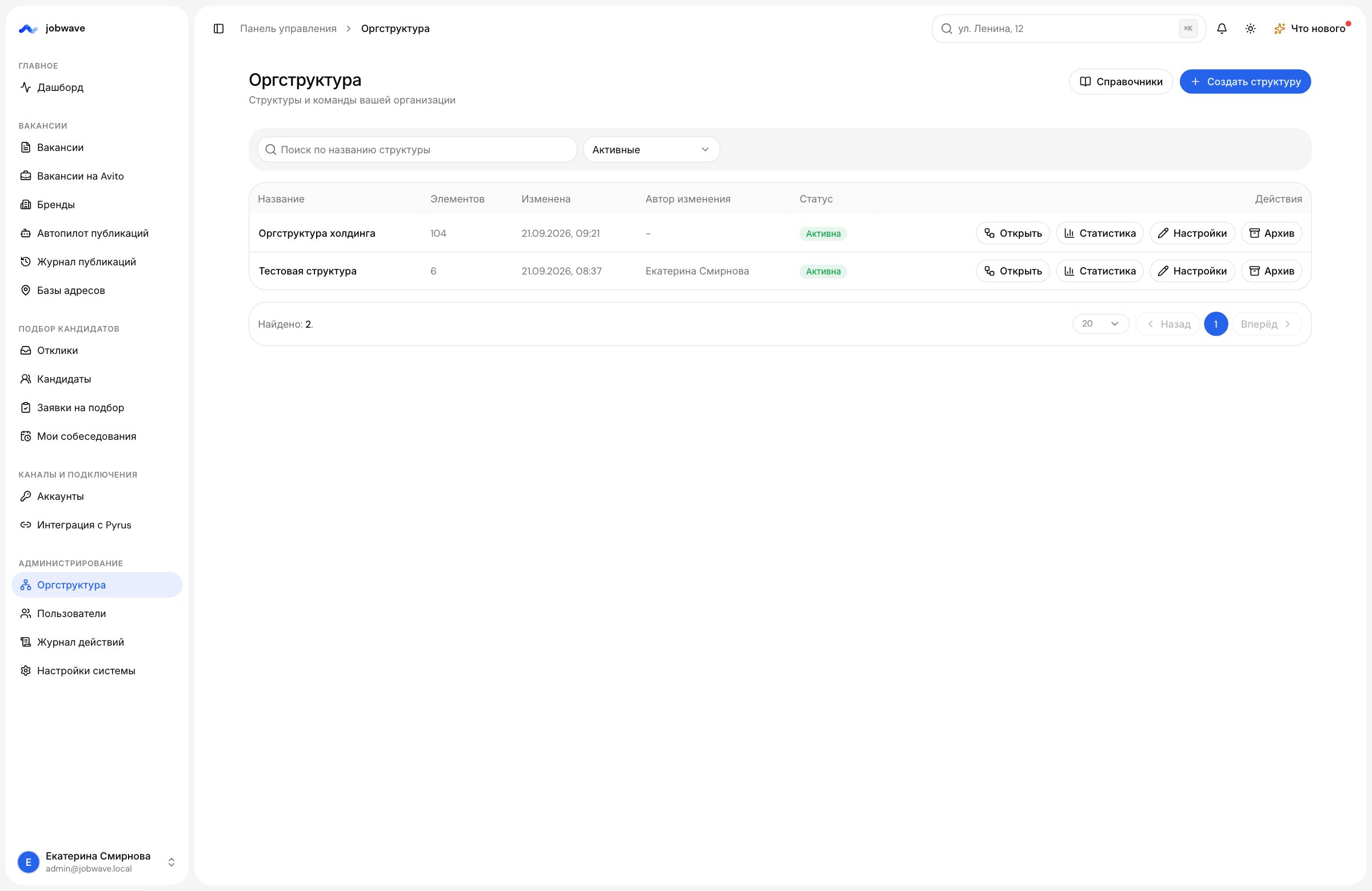
Task: Click the Вакансии на Avito briefcase icon
Action: click(25, 176)
